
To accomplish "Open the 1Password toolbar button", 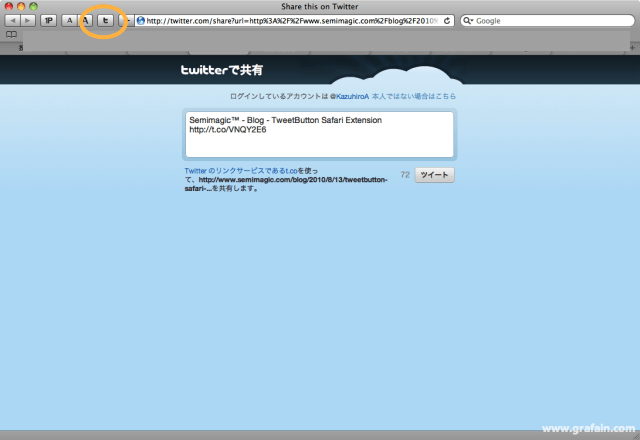I will click(49, 20).
